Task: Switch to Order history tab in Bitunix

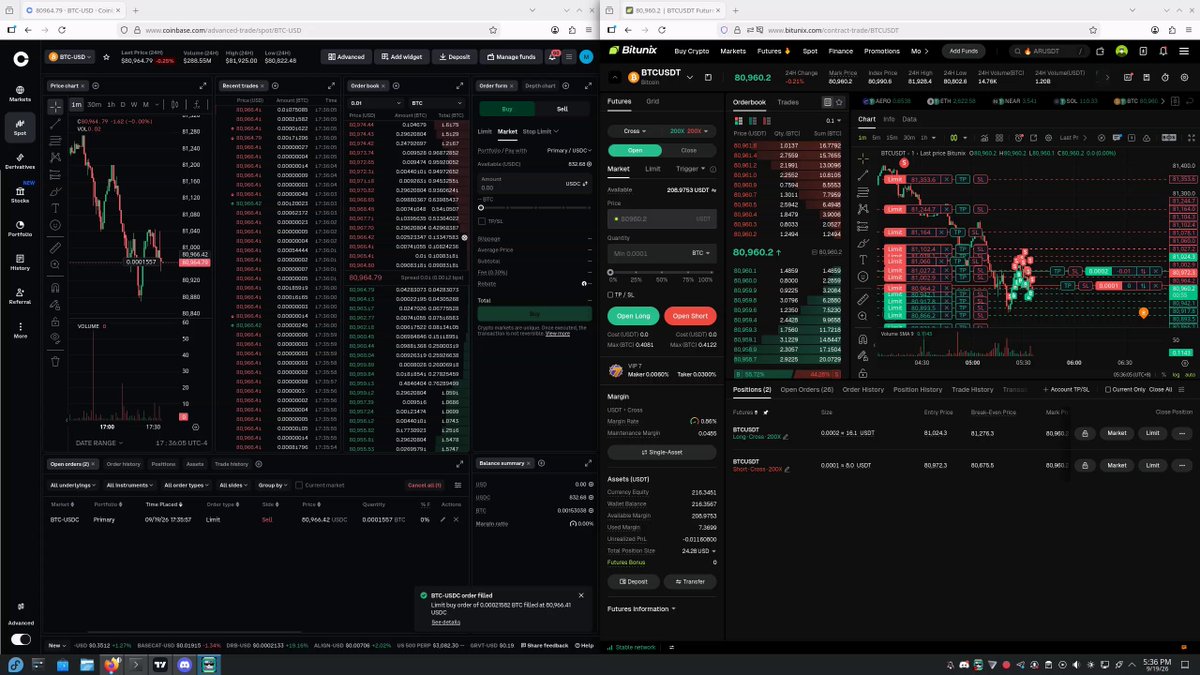Action: (x=863, y=389)
